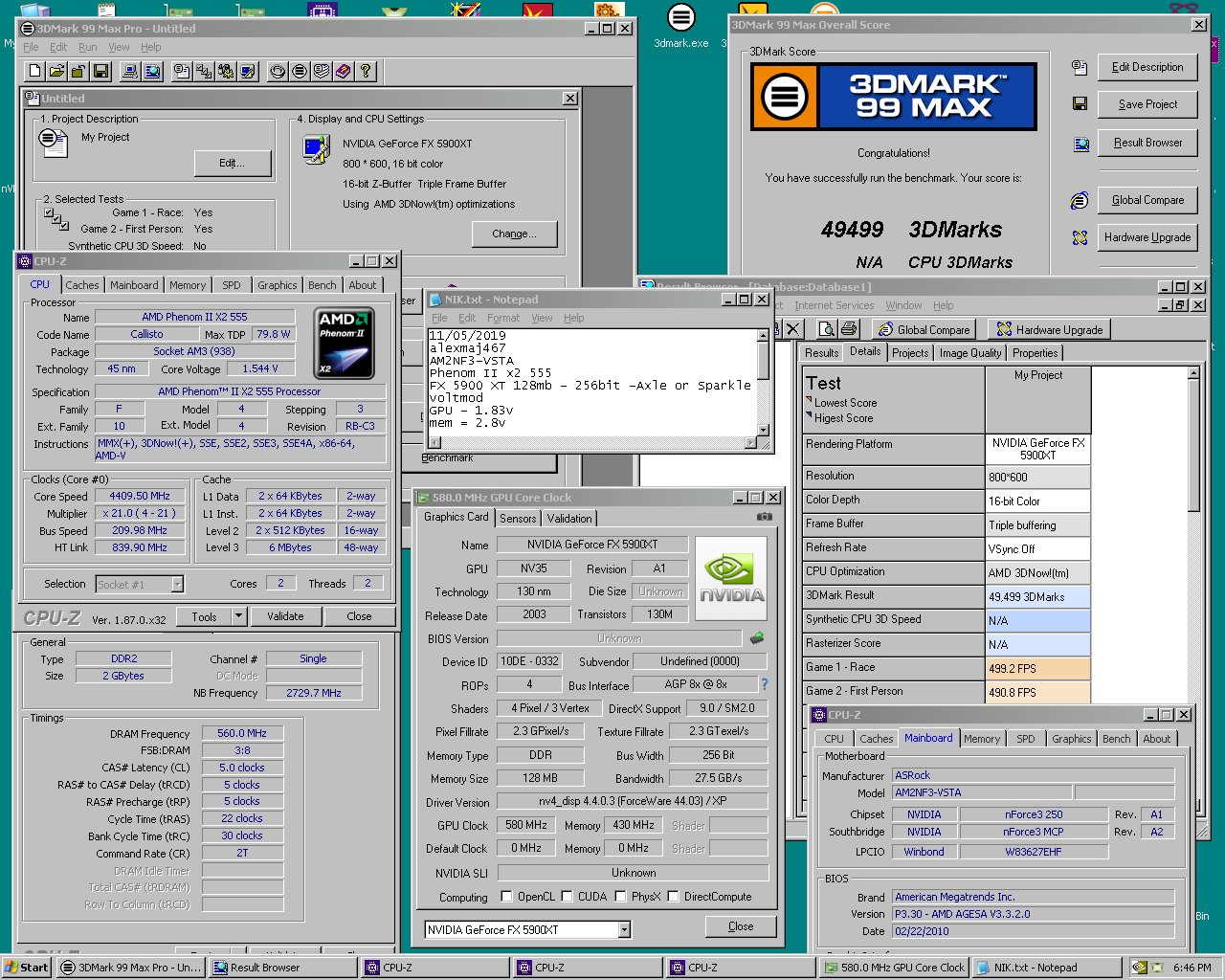Open the Format menu in Notepad

[x=503, y=318]
